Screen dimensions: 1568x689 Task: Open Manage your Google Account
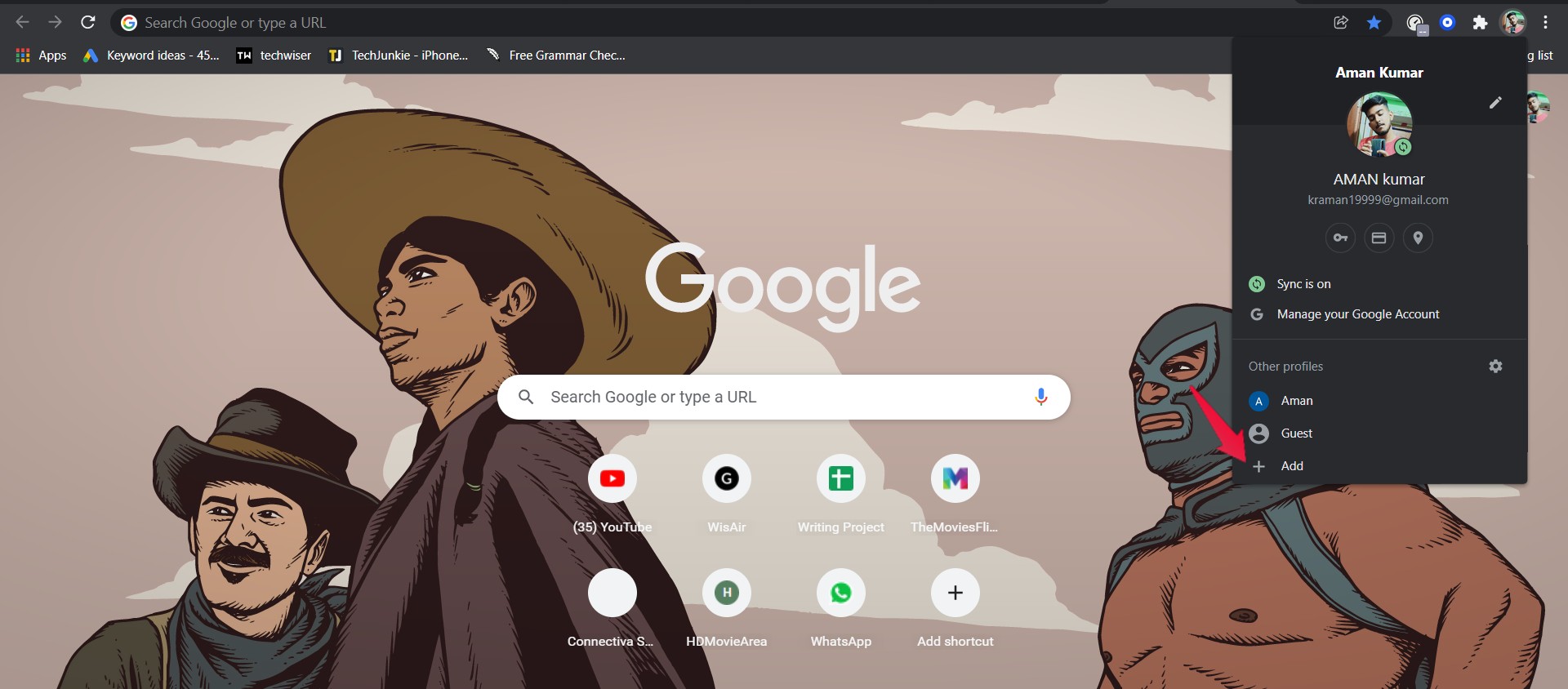[x=1379, y=314]
